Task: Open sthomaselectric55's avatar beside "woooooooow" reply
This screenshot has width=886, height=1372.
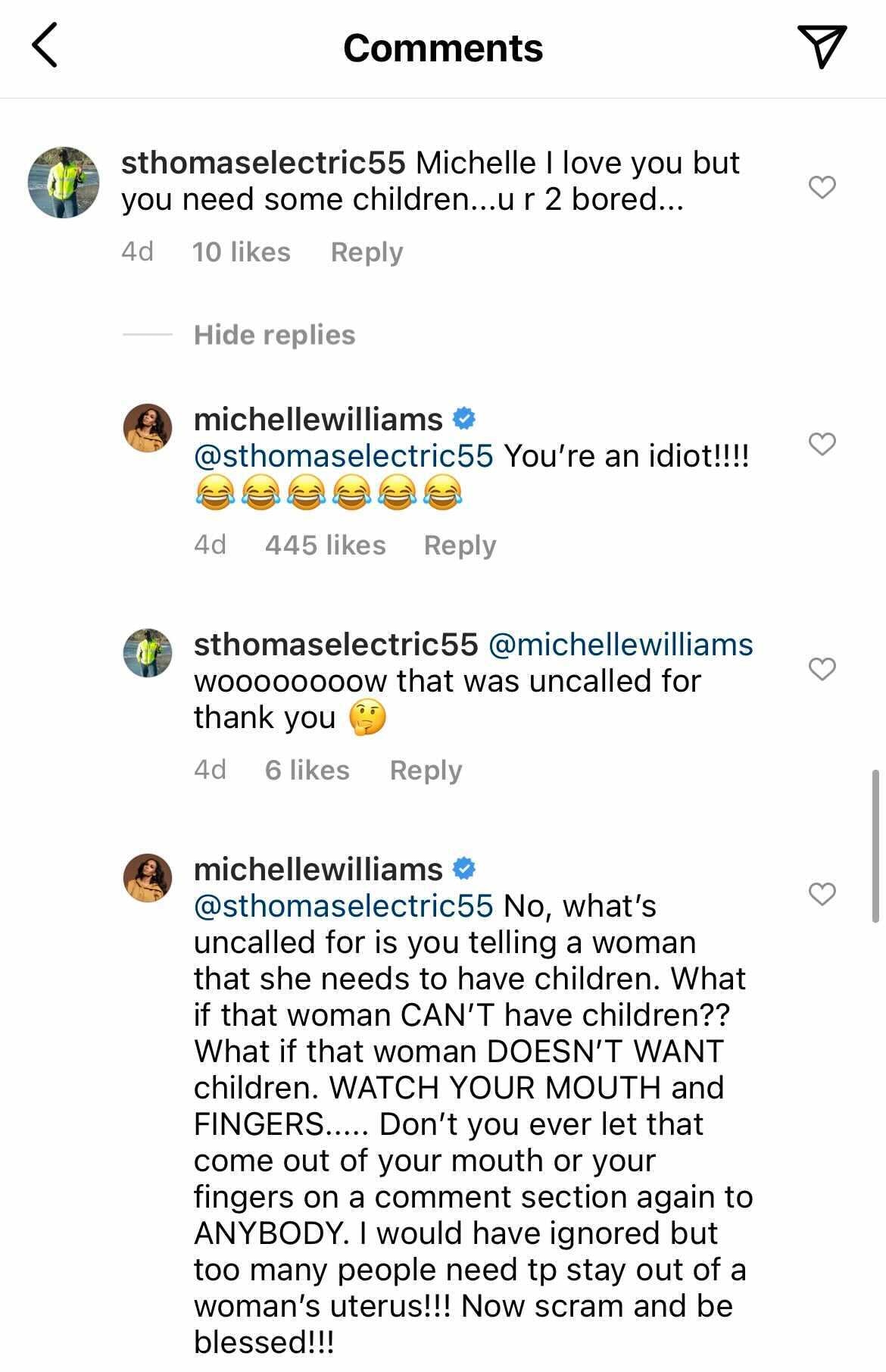Action: tap(148, 652)
